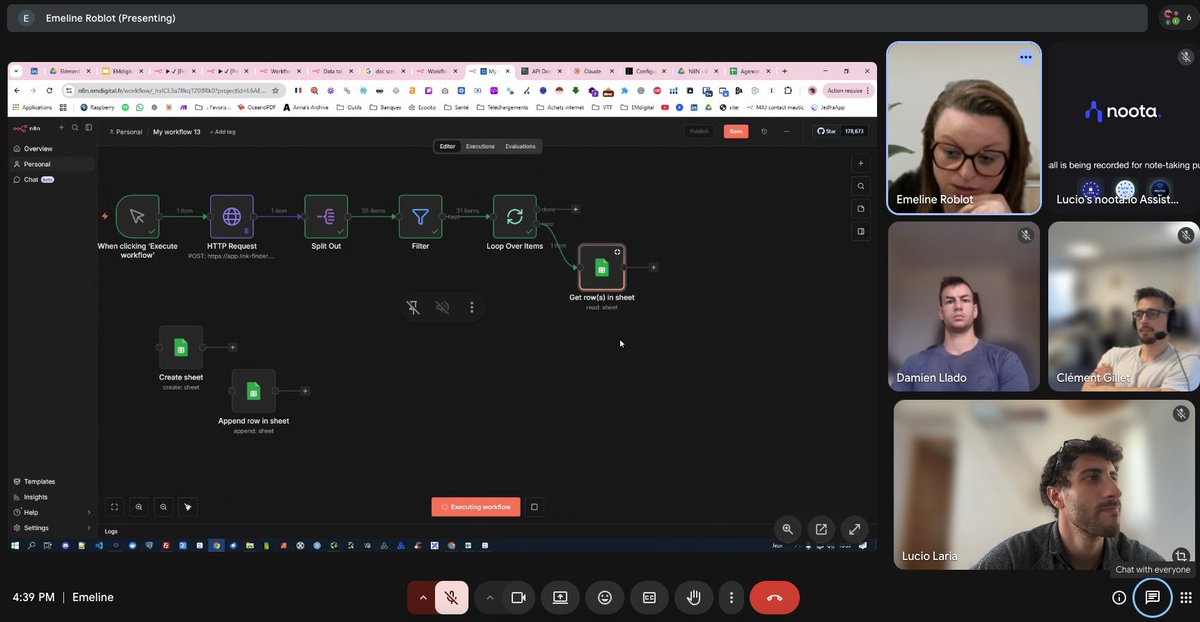Add node using canvas plus button
Image resolution: width=1200 pixels, height=622 pixels.
tap(860, 163)
